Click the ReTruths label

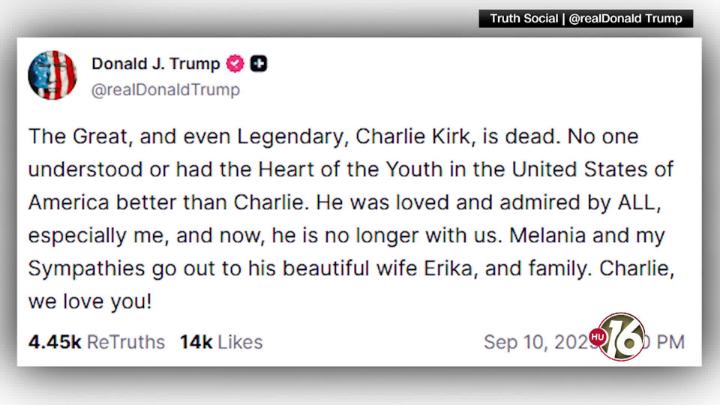click(x=126, y=342)
